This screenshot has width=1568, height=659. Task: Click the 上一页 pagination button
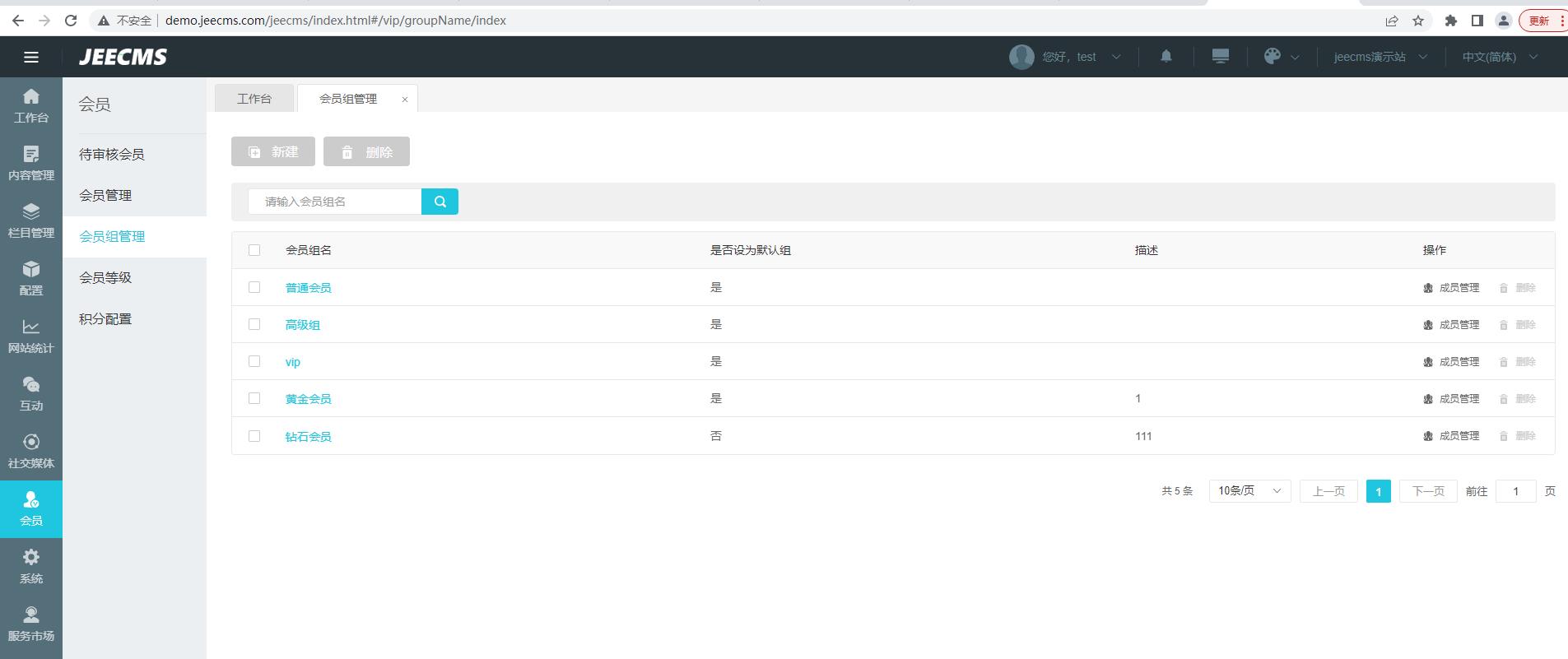click(x=1328, y=491)
